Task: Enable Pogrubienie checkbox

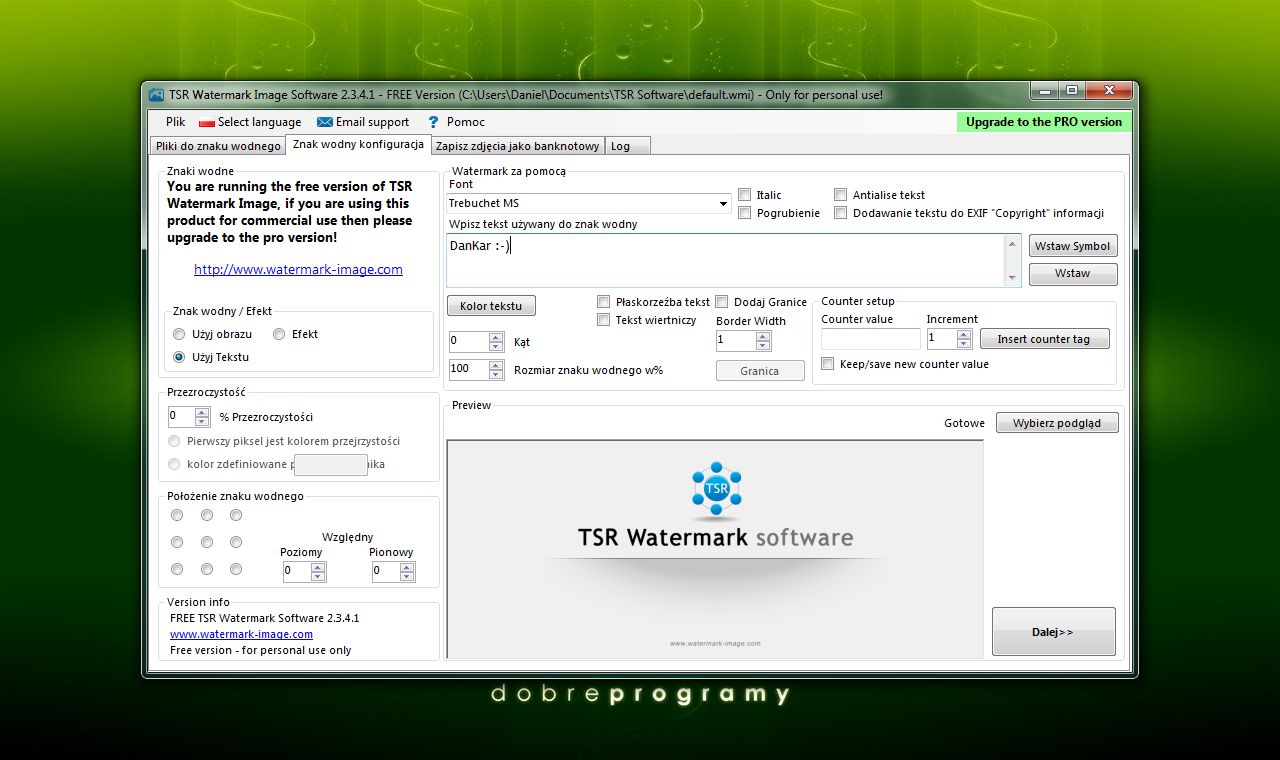Action: click(x=745, y=213)
